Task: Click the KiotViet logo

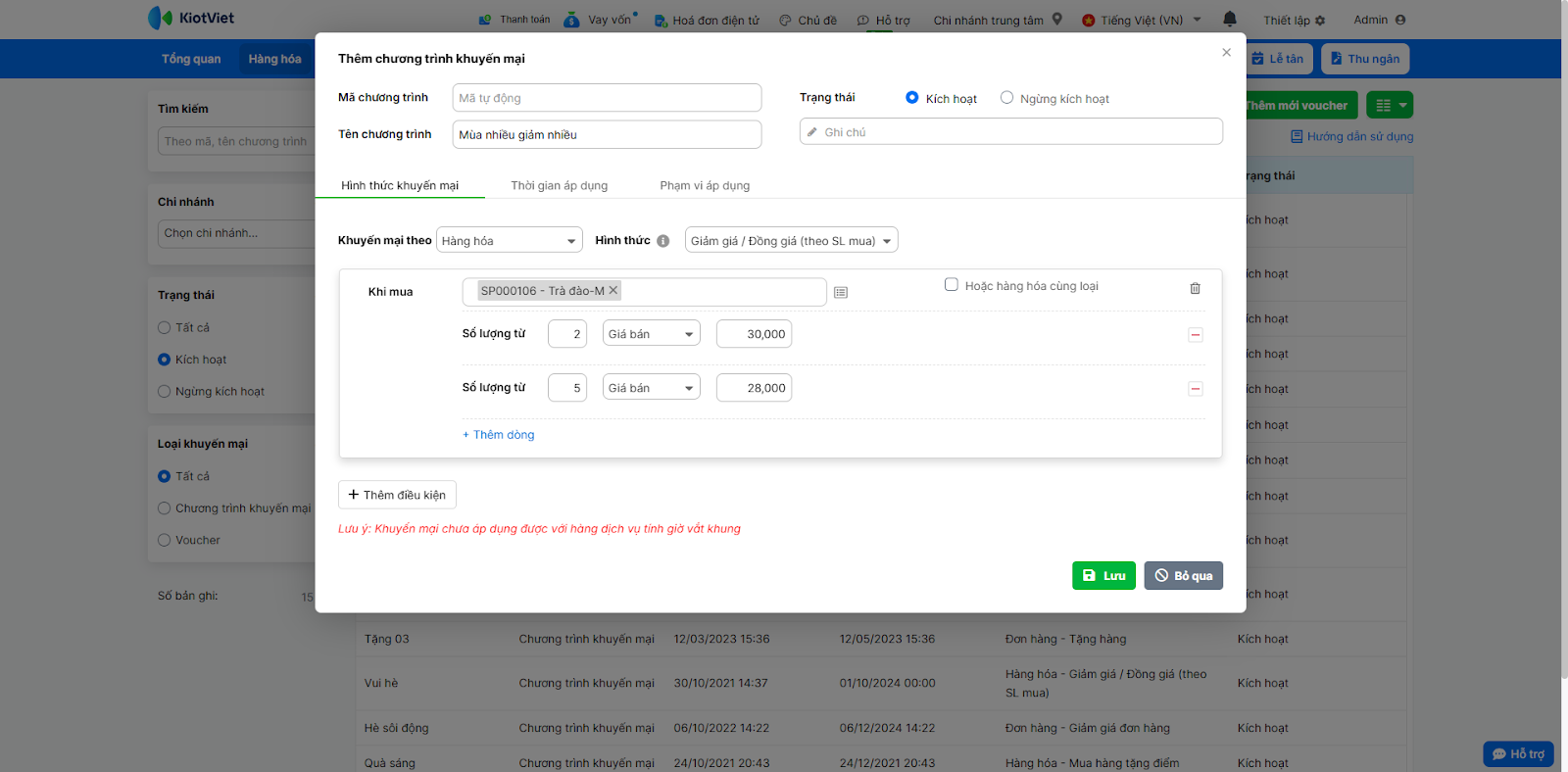Action: coord(191,18)
